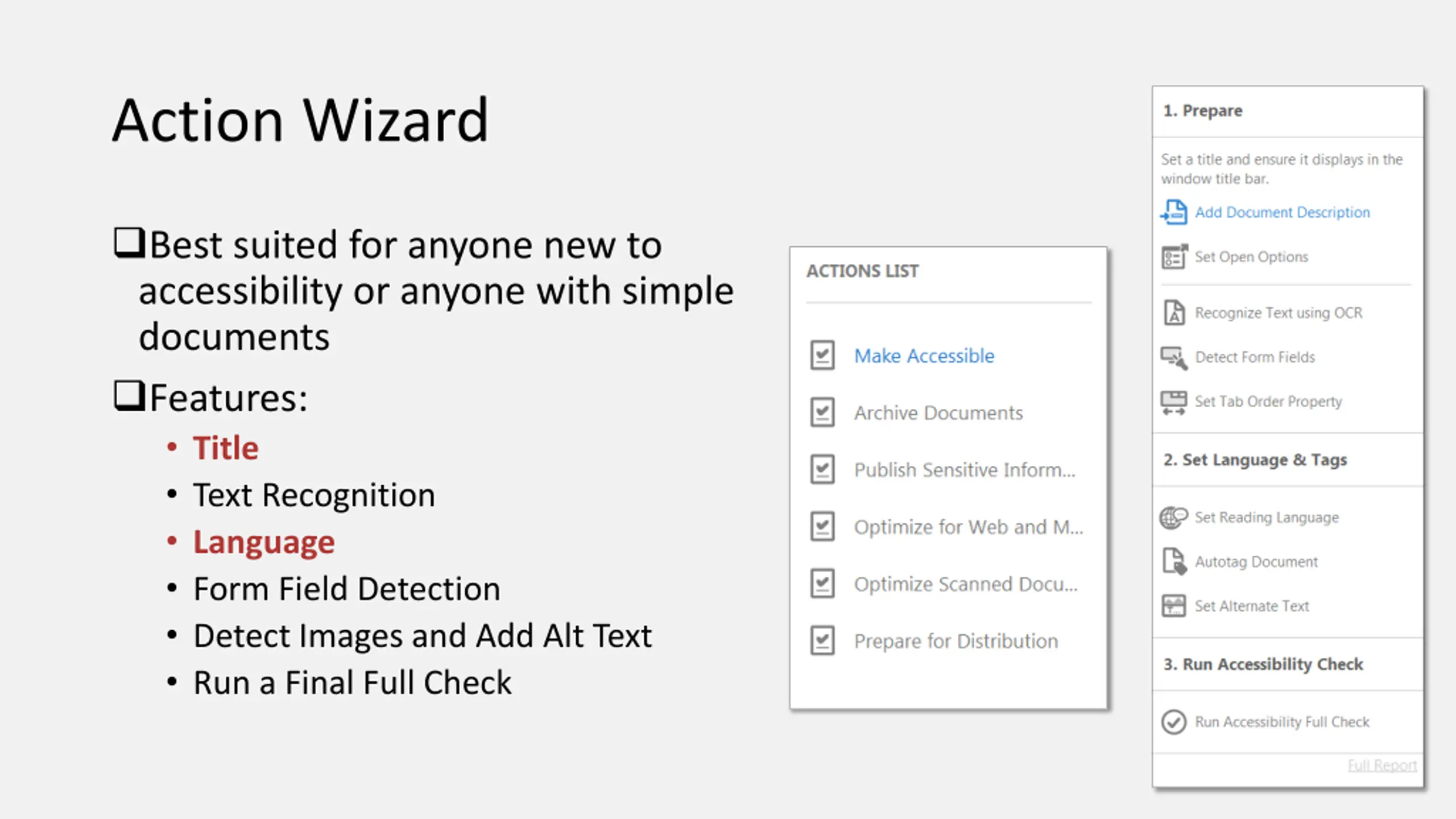The image size is (1456, 819).
Task: Click the Set Tab Order Property icon
Action: [1174, 402]
